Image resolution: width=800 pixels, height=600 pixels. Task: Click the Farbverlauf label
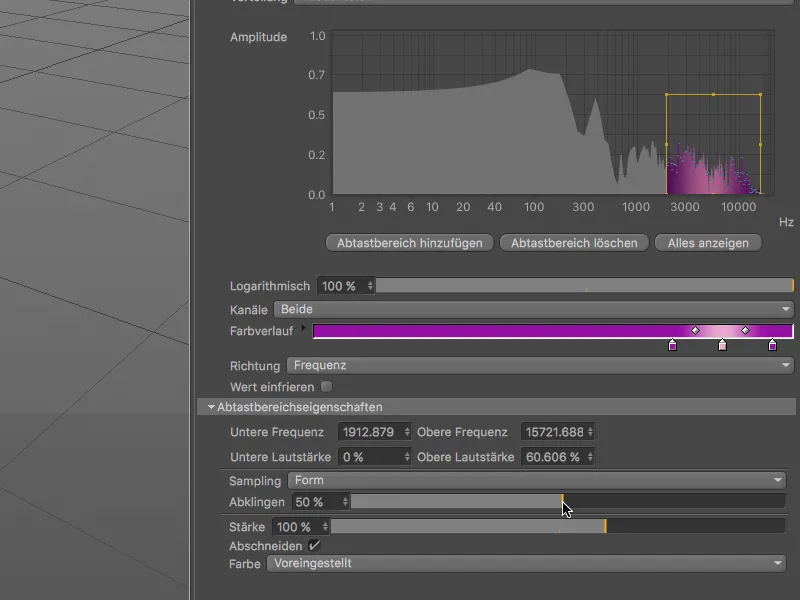click(x=261, y=331)
